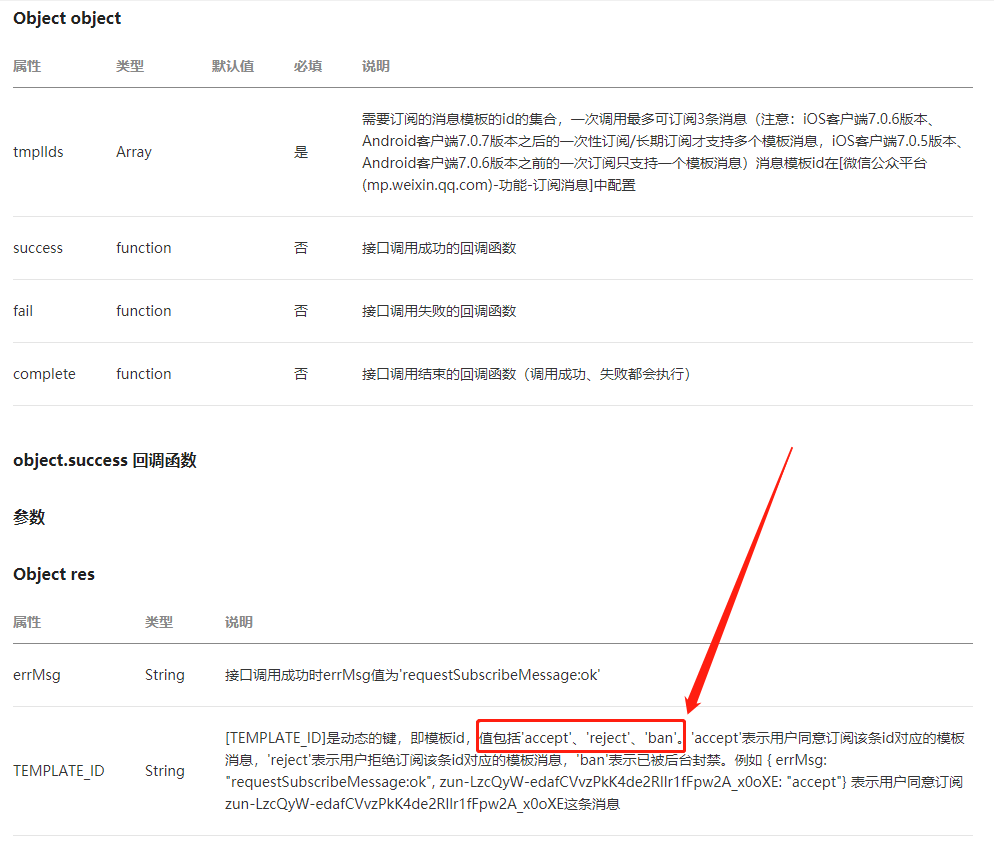Viewport: 994px width, 848px height.
Task: Select the 参数 heading
Action: (29, 517)
